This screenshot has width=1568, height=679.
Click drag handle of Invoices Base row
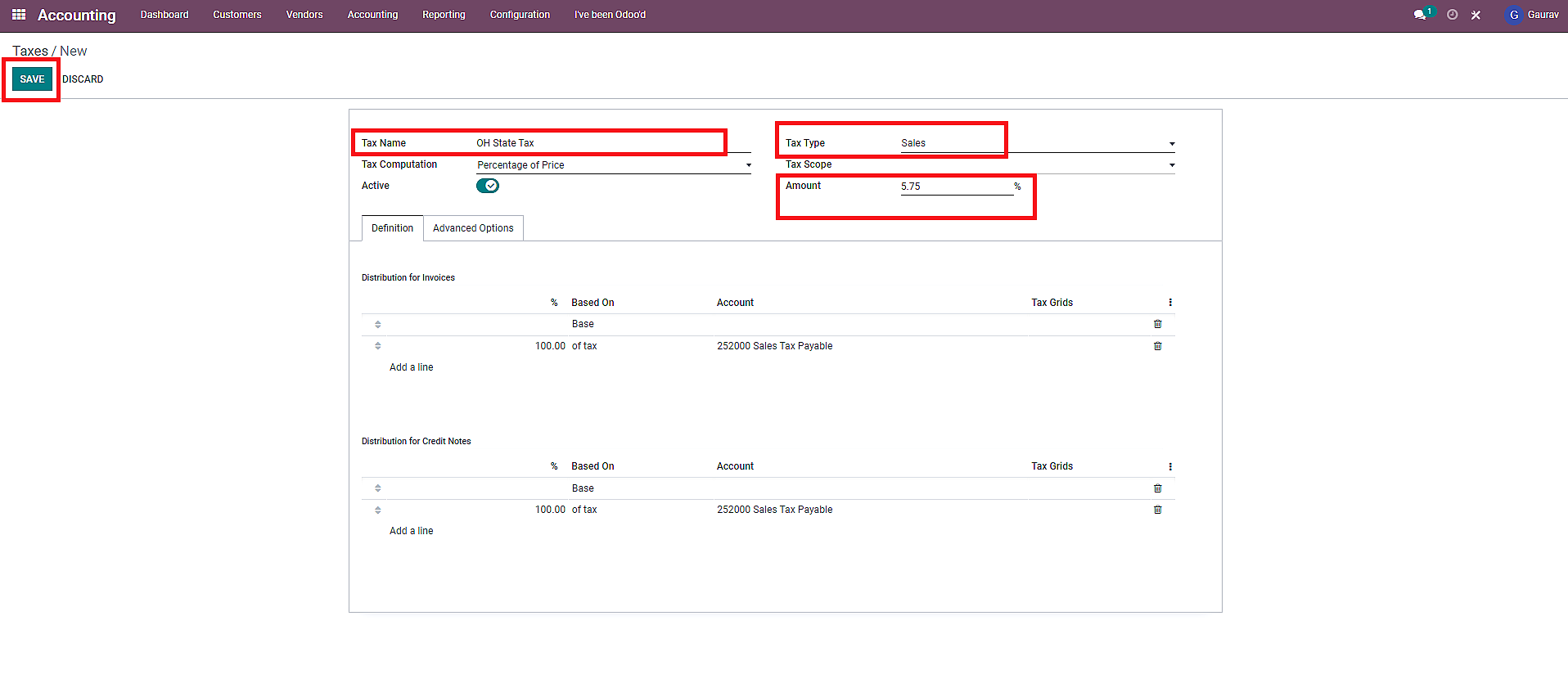377,325
